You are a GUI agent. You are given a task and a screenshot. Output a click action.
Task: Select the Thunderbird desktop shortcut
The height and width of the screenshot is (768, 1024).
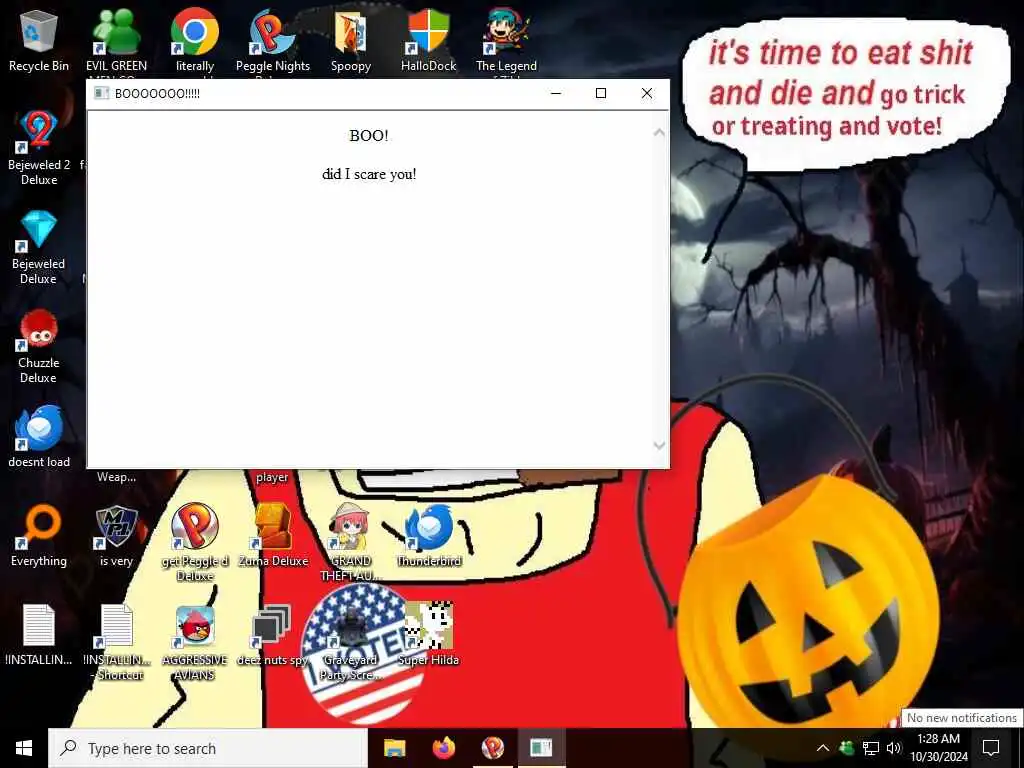(428, 536)
